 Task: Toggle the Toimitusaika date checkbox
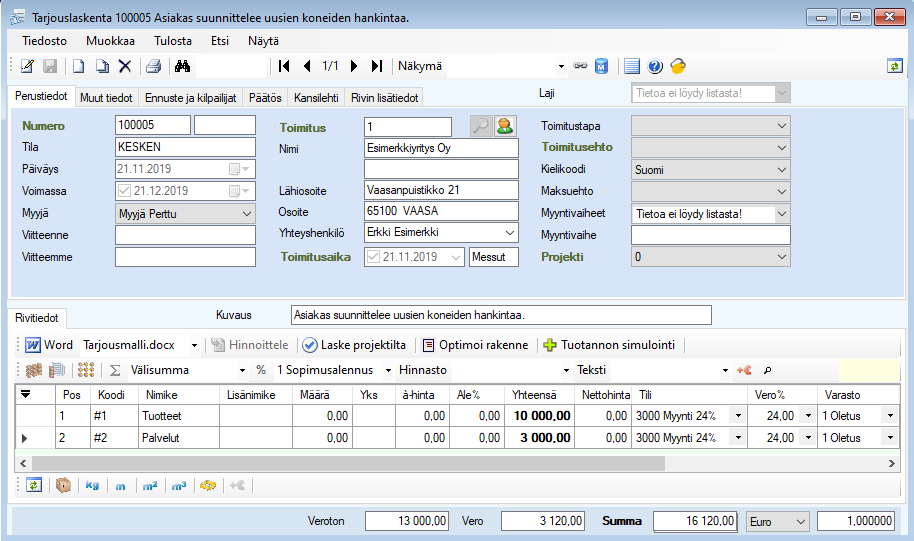375,257
